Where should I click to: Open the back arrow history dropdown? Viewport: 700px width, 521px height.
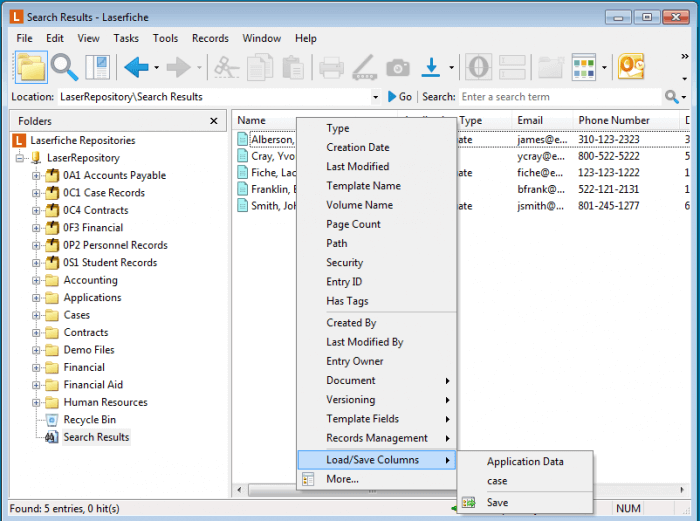[x=156, y=68]
